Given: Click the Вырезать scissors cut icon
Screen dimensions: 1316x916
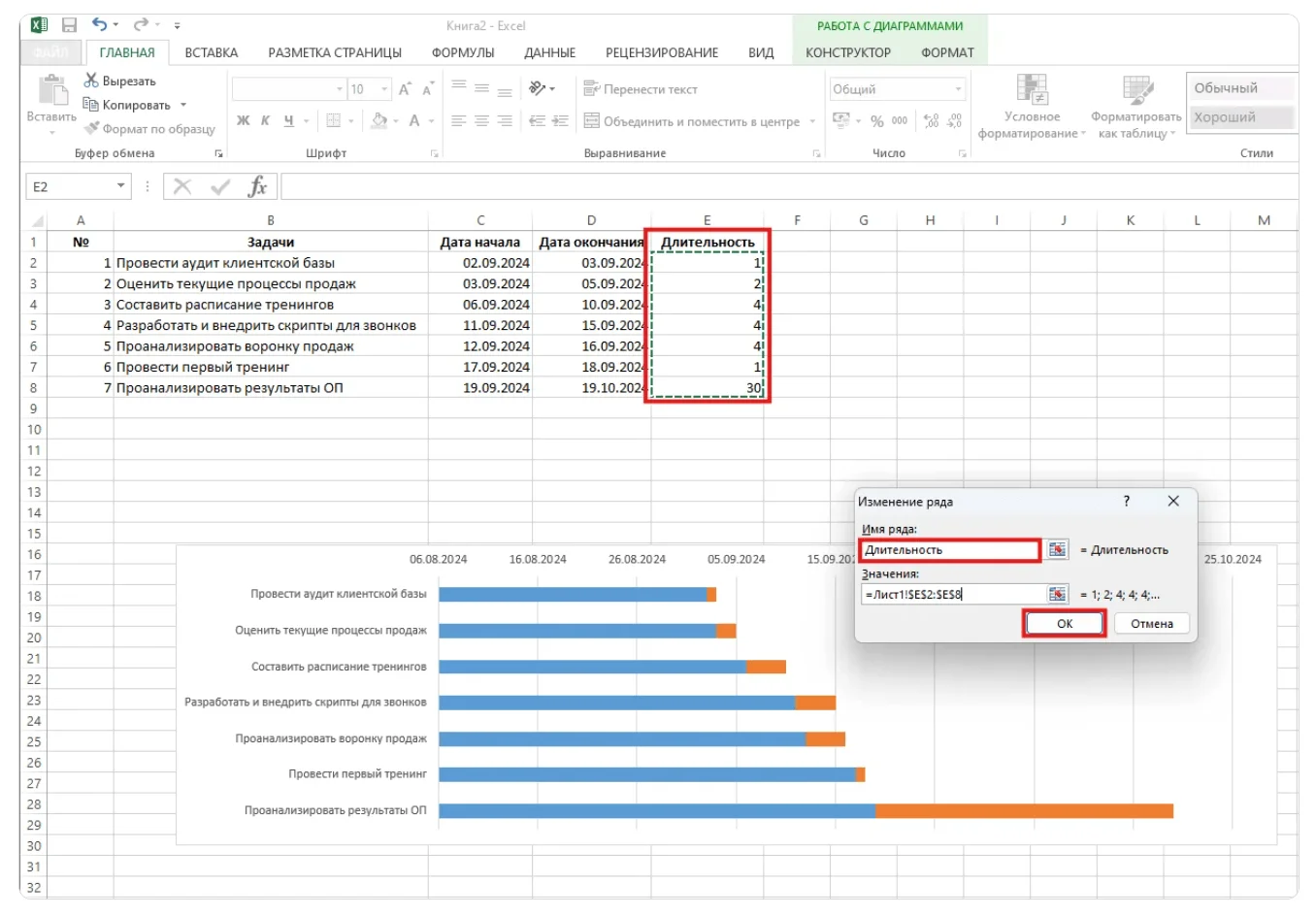Looking at the screenshot, I should click(91, 81).
